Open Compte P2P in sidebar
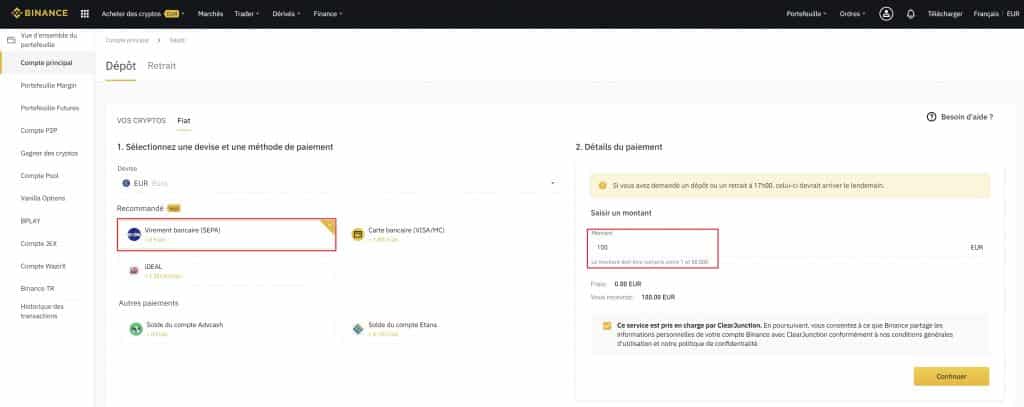 (39, 131)
